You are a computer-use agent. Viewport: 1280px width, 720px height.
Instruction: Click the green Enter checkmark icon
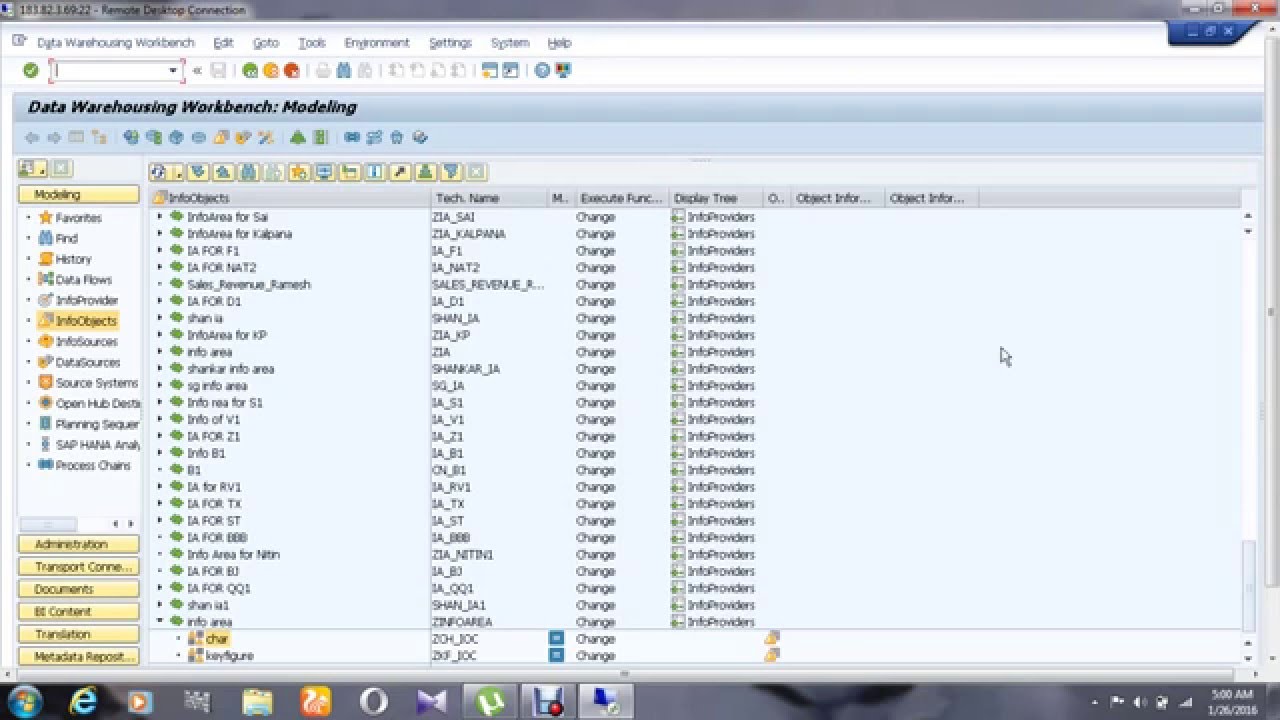(30, 70)
